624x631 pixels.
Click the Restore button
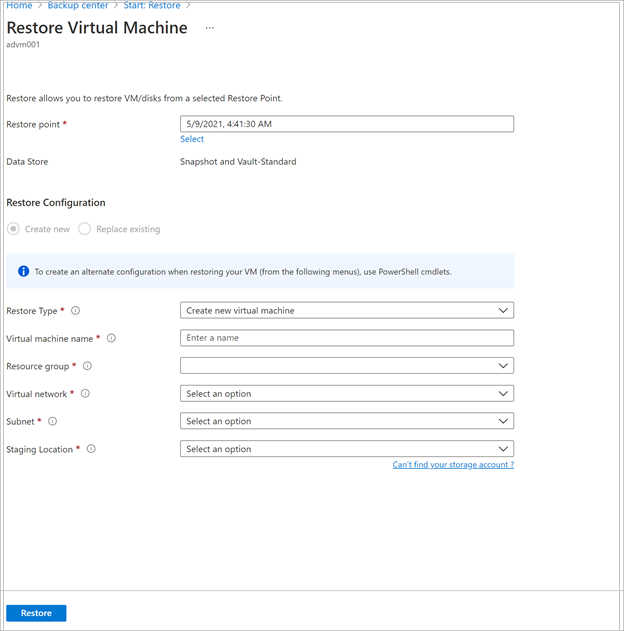36,613
